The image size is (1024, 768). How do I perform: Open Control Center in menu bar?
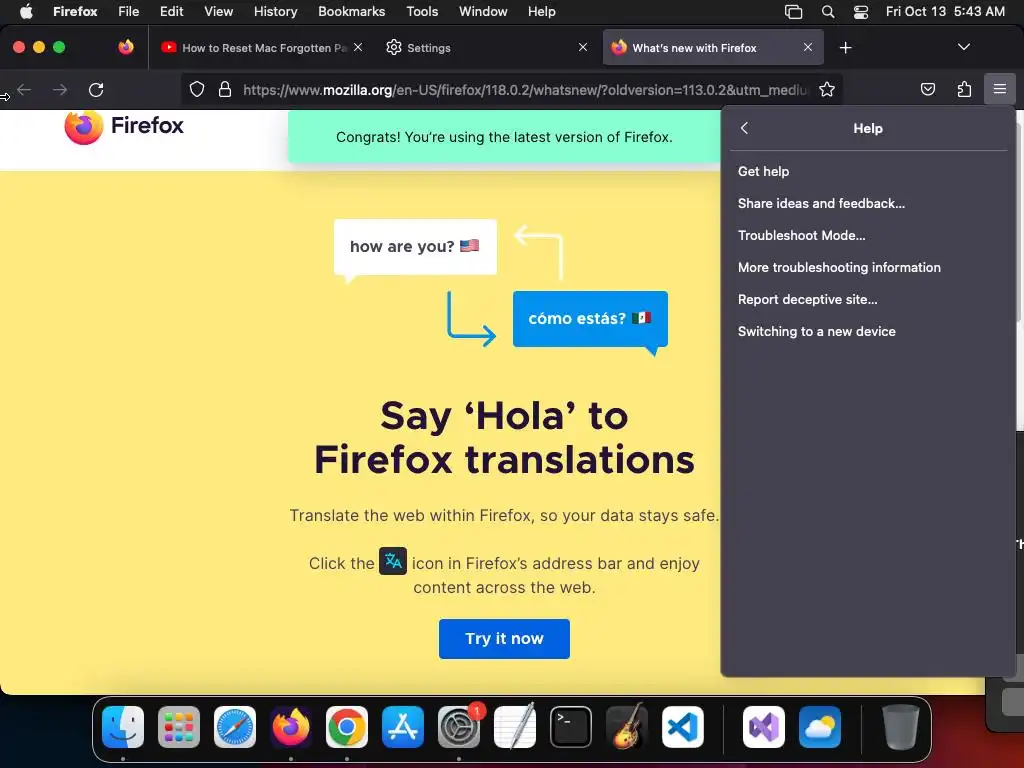click(861, 12)
